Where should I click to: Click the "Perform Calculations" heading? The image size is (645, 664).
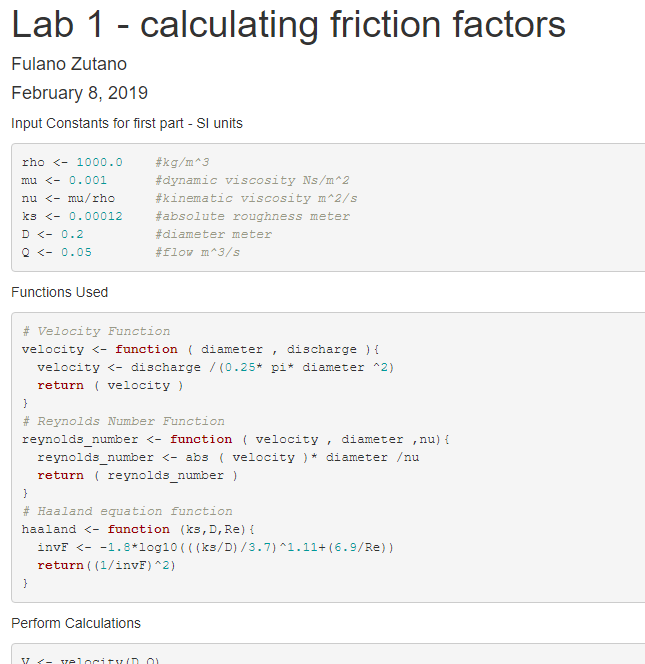pos(75,623)
